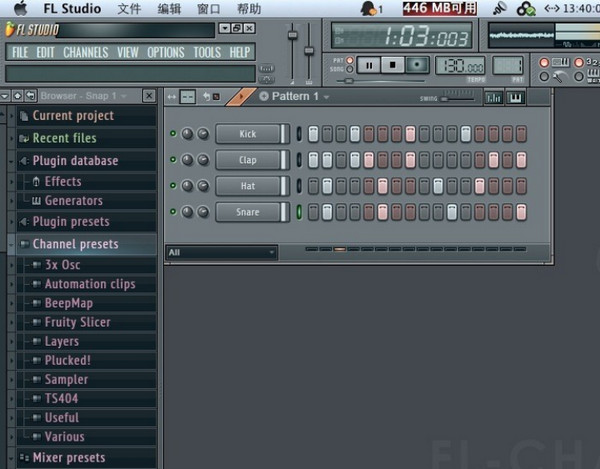Open the CHANNELS menu
Viewport: 600px width, 469px height.
pos(85,52)
